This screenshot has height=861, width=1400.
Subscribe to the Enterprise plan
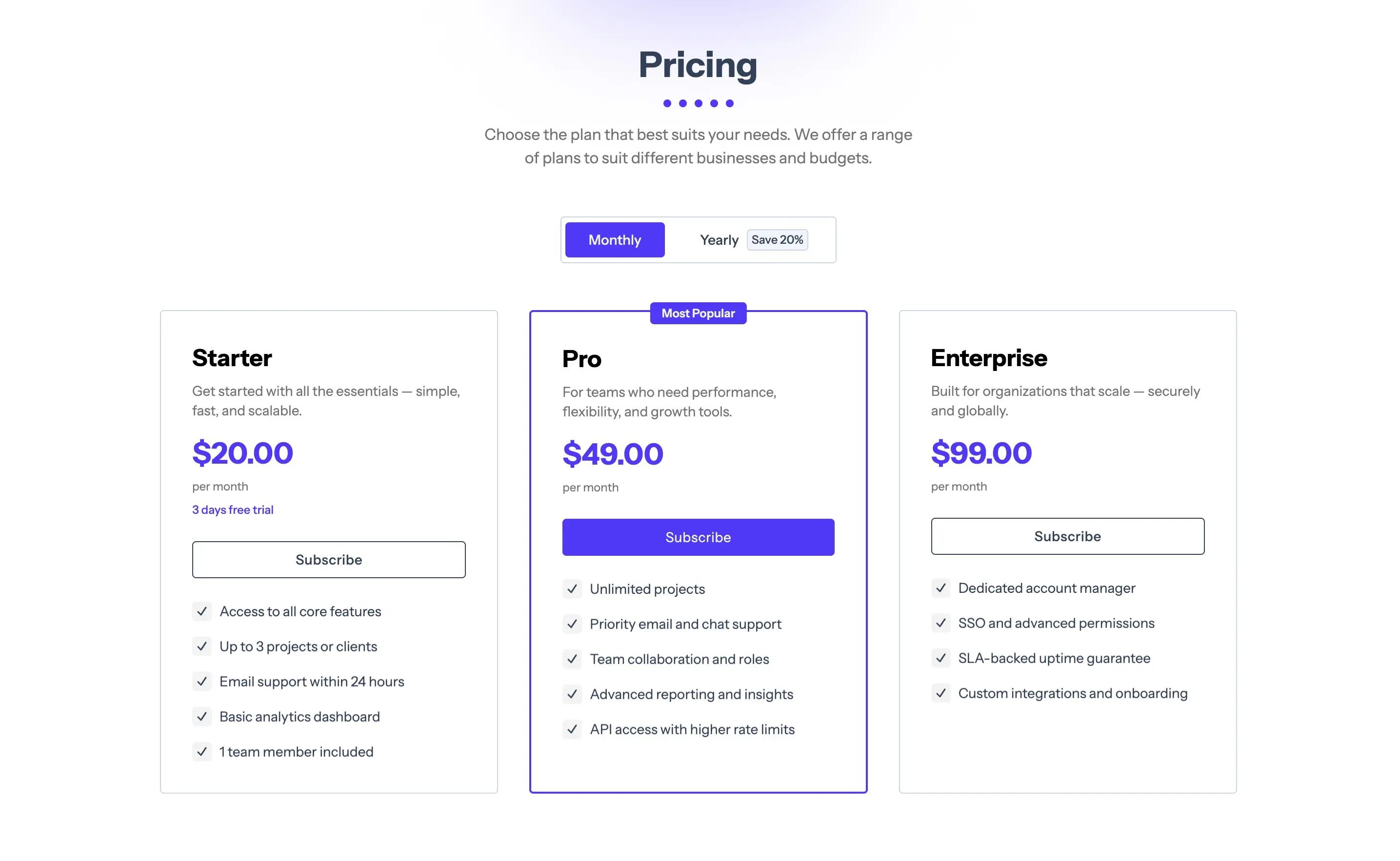tap(1067, 536)
